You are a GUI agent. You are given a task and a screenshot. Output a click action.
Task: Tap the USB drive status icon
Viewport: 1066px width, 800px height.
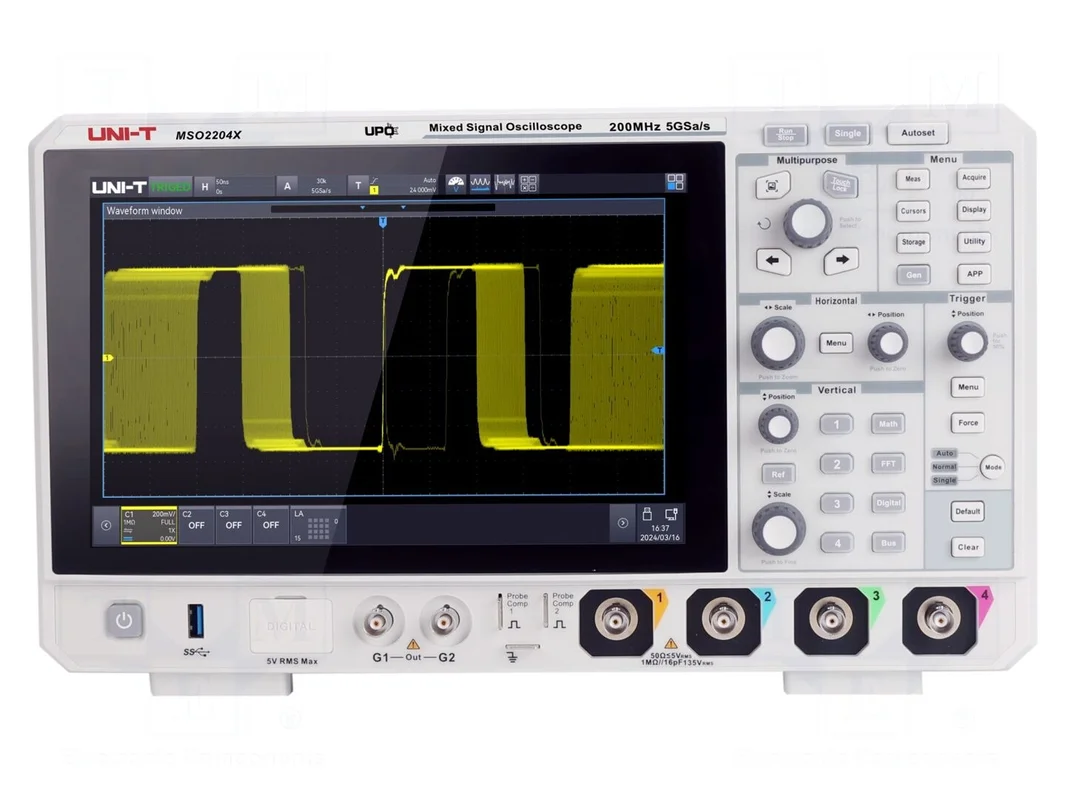pyautogui.click(x=647, y=514)
